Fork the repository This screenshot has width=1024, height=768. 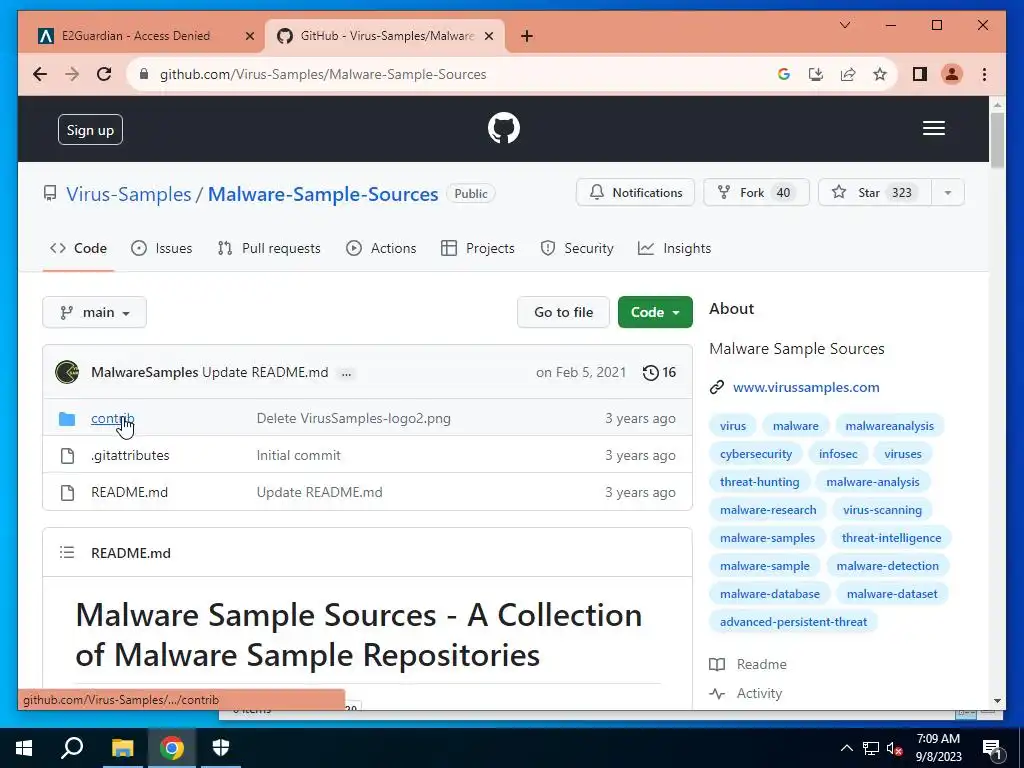pyautogui.click(x=756, y=193)
